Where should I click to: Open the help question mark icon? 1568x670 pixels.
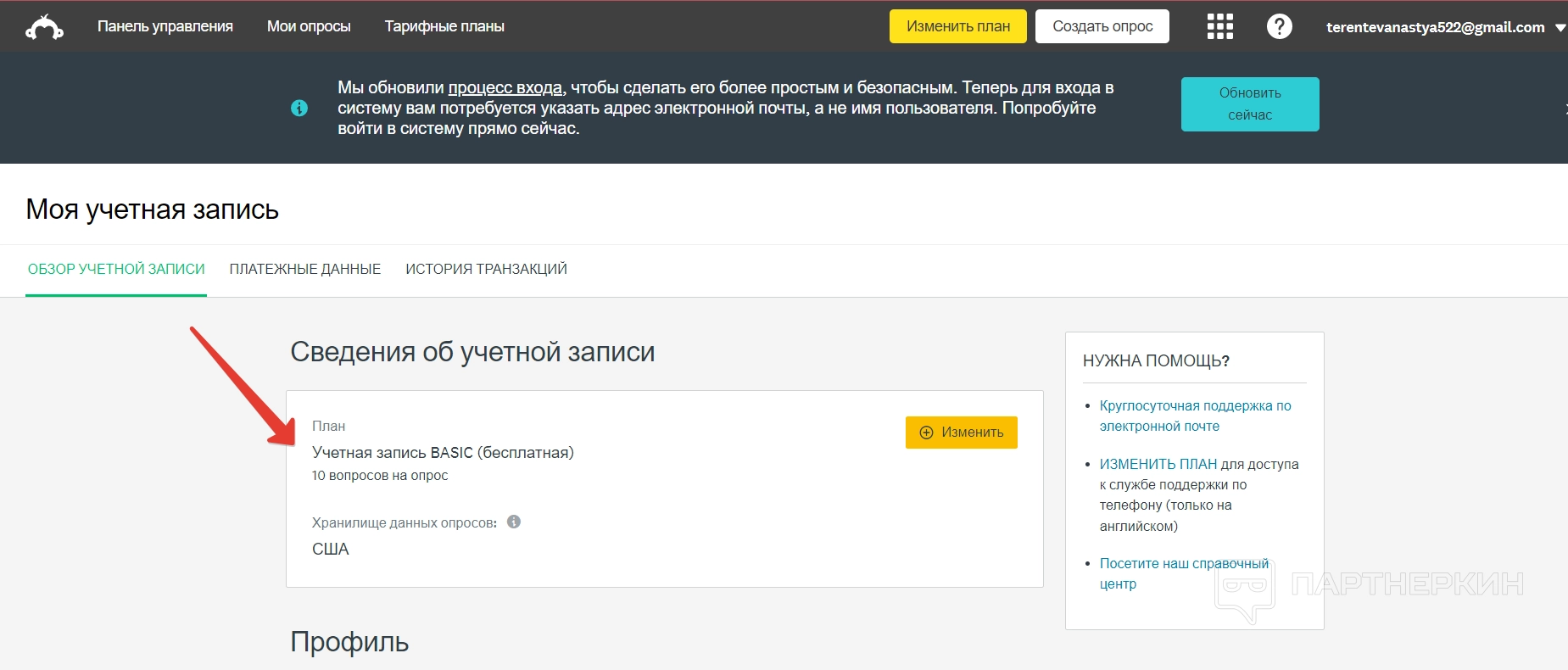point(1279,26)
